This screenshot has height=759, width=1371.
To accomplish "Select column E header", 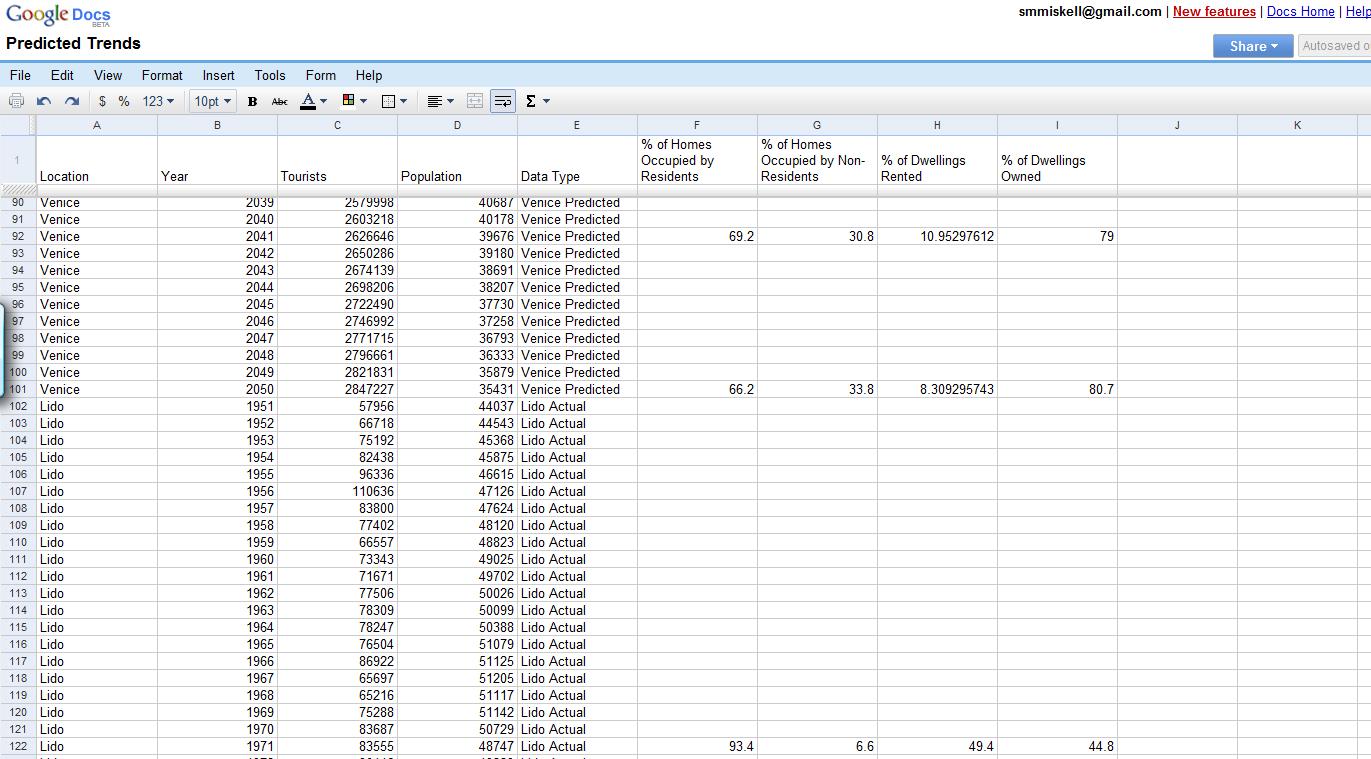I will click(x=577, y=125).
